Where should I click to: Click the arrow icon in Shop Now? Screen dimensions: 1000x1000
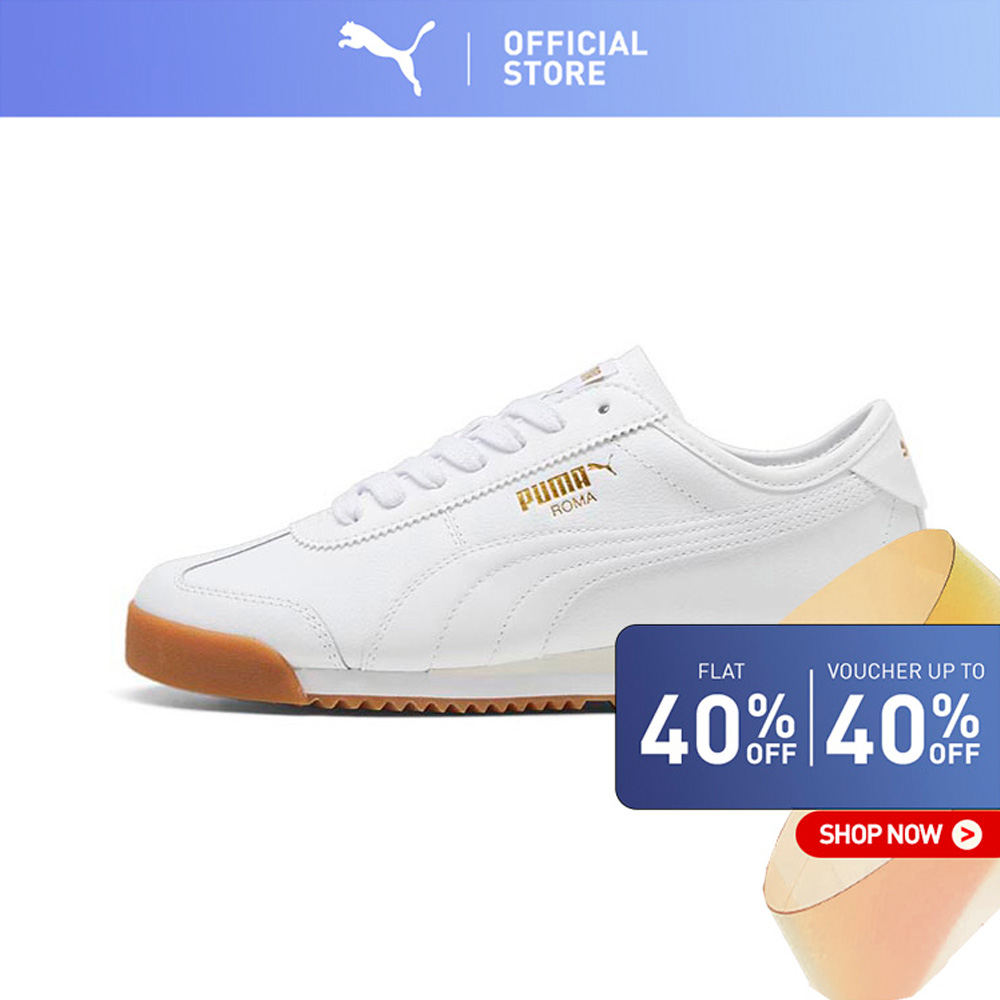tap(966, 834)
